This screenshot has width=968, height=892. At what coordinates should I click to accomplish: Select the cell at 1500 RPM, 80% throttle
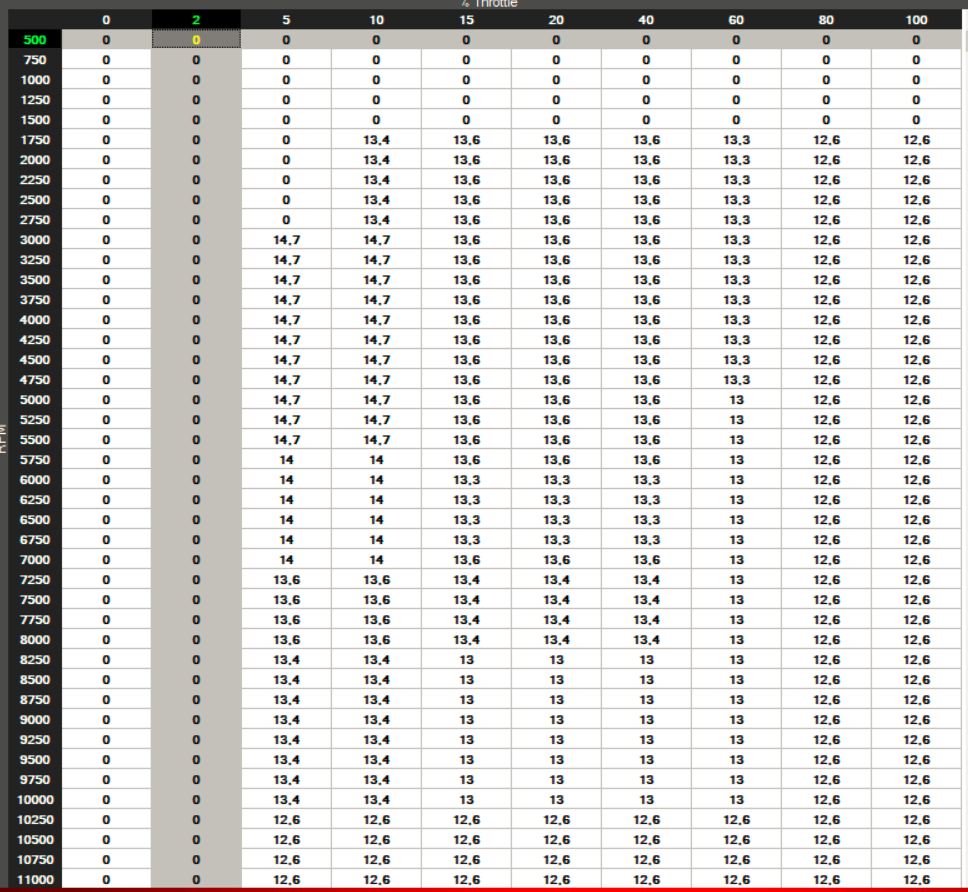click(826, 120)
